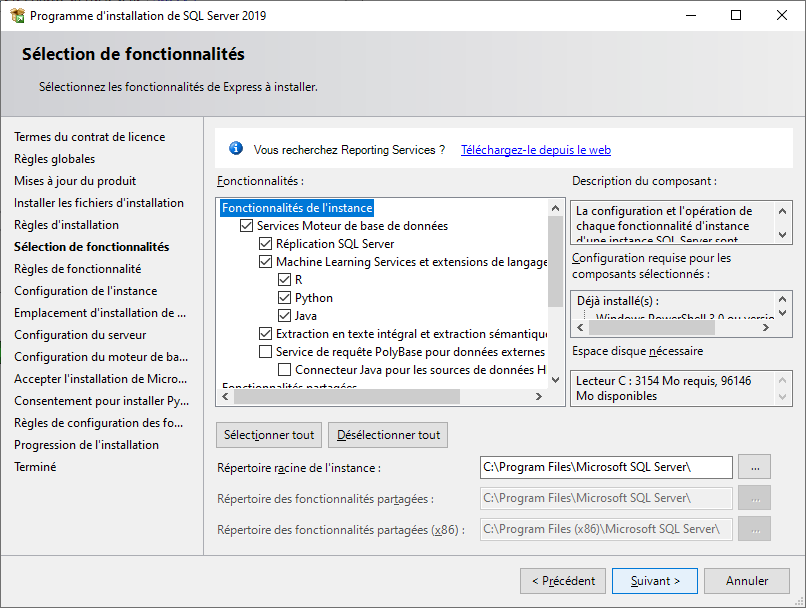Click the features list vertical scrollbar thumb

pyautogui.click(x=555, y=262)
